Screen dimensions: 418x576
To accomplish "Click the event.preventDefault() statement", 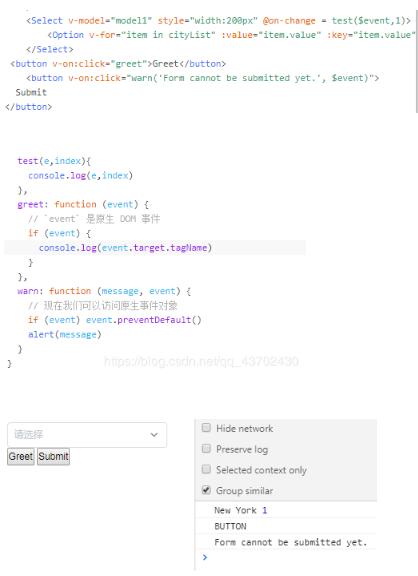I will pos(143,320).
